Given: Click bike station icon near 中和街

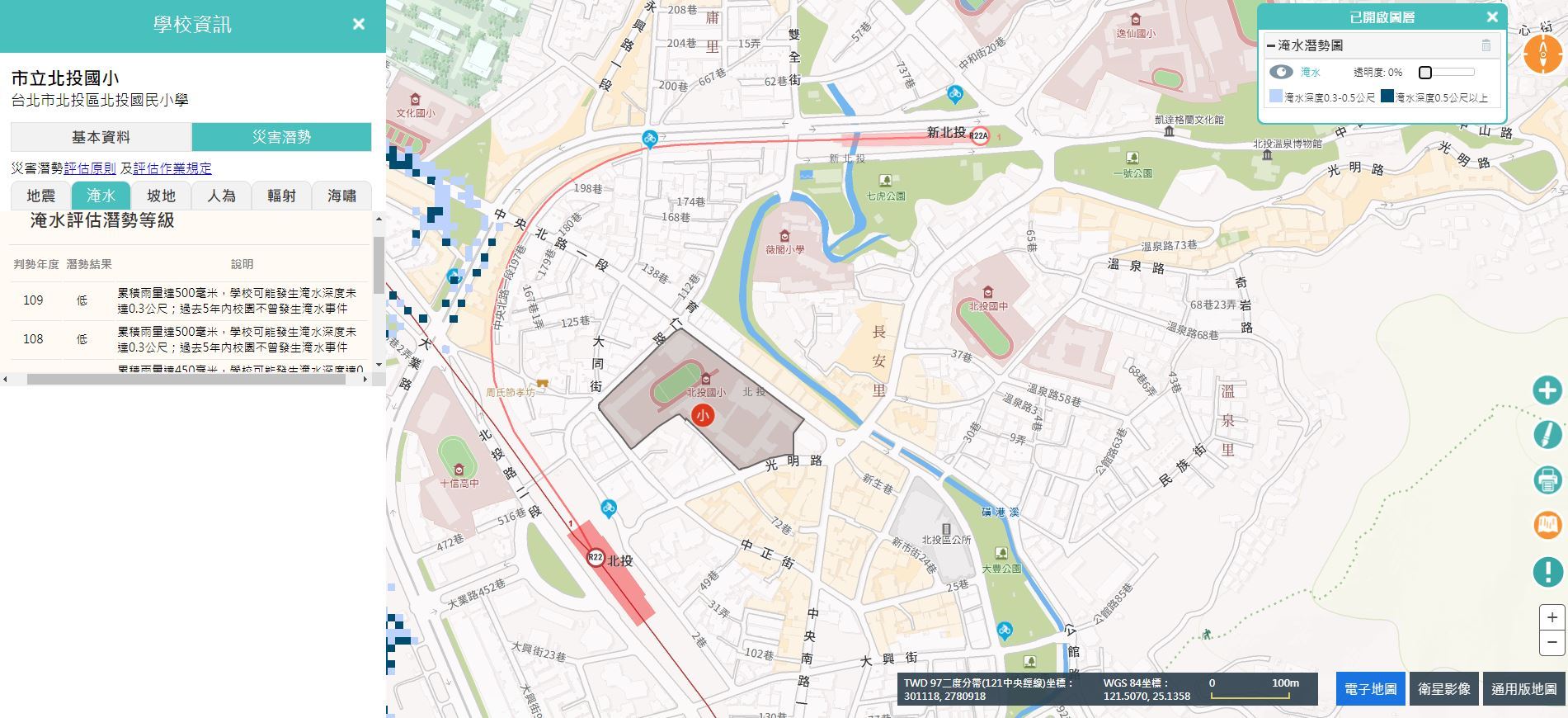Looking at the screenshot, I should pos(954,93).
